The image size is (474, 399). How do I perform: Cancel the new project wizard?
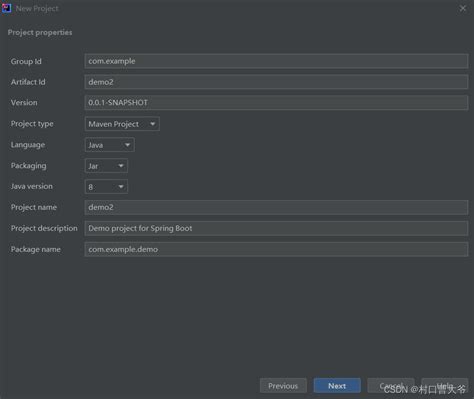coord(391,386)
